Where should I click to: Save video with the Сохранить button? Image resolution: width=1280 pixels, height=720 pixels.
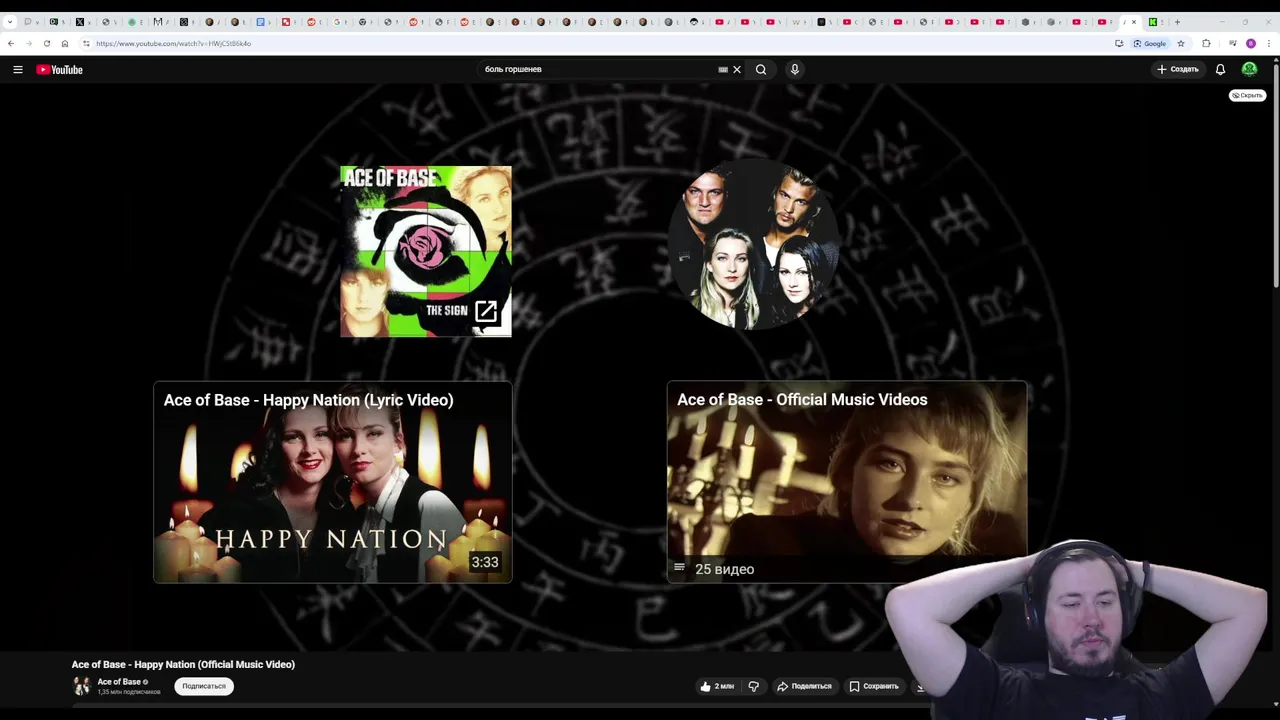click(x=874, y=686)
